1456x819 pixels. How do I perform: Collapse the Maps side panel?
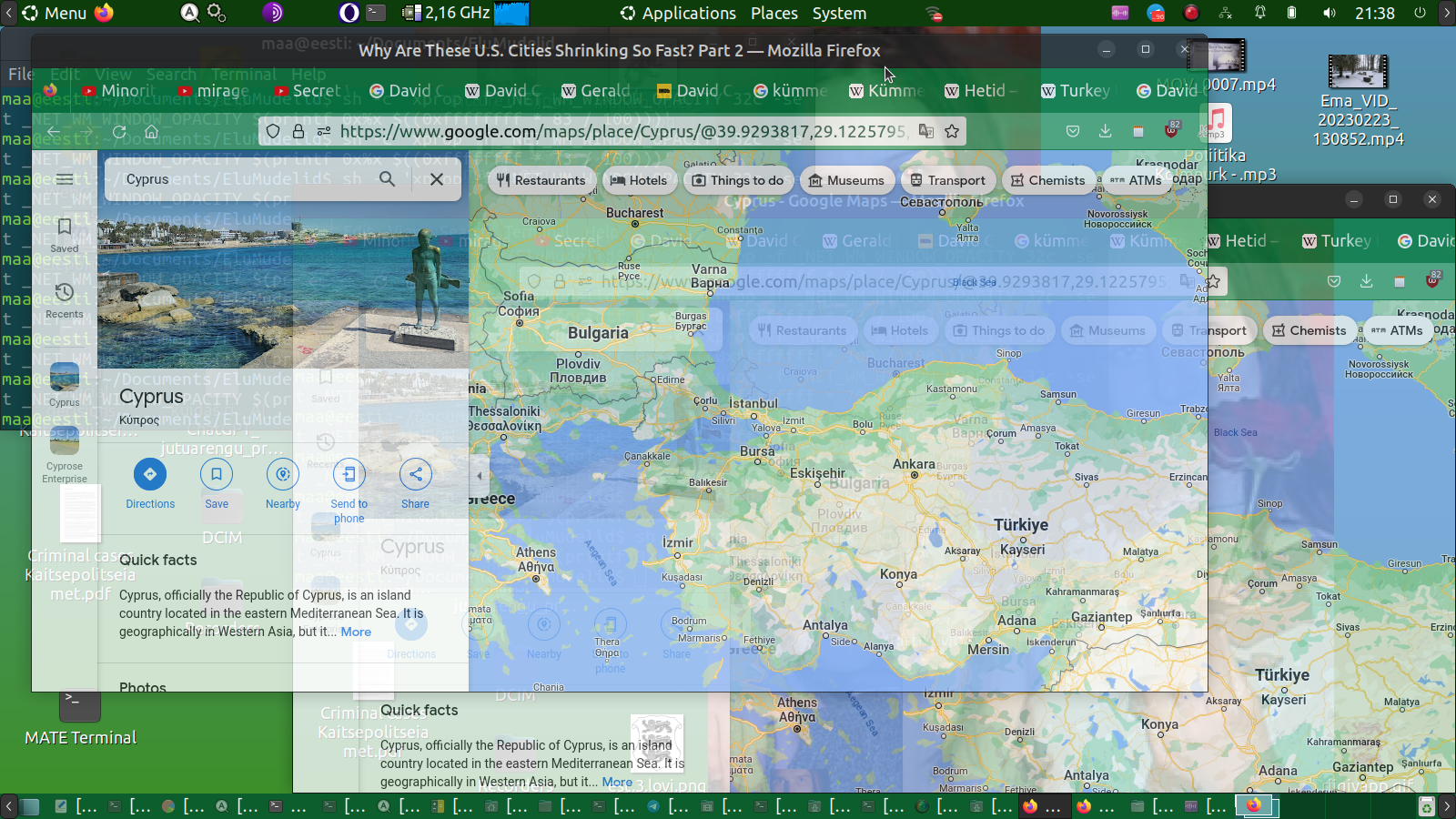480,475
